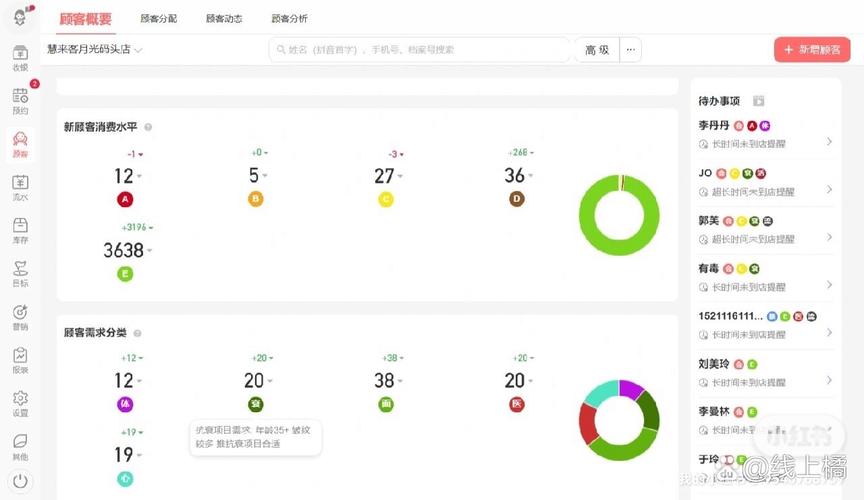Click the multicolor demand category donut chart
This screenshot has width=864, height=500.
tap(619, 420)
